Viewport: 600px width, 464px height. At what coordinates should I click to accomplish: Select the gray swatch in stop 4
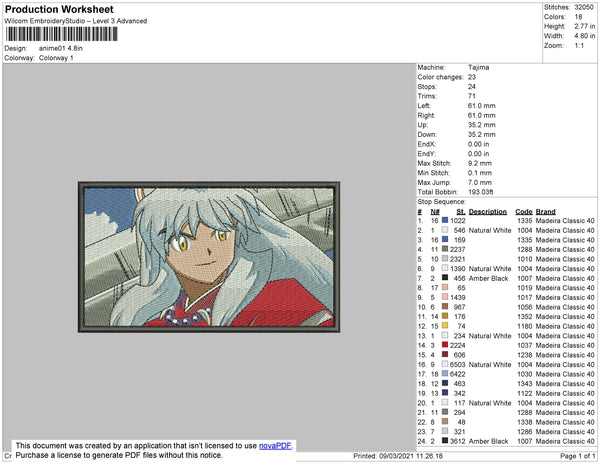tap(445, 249)
